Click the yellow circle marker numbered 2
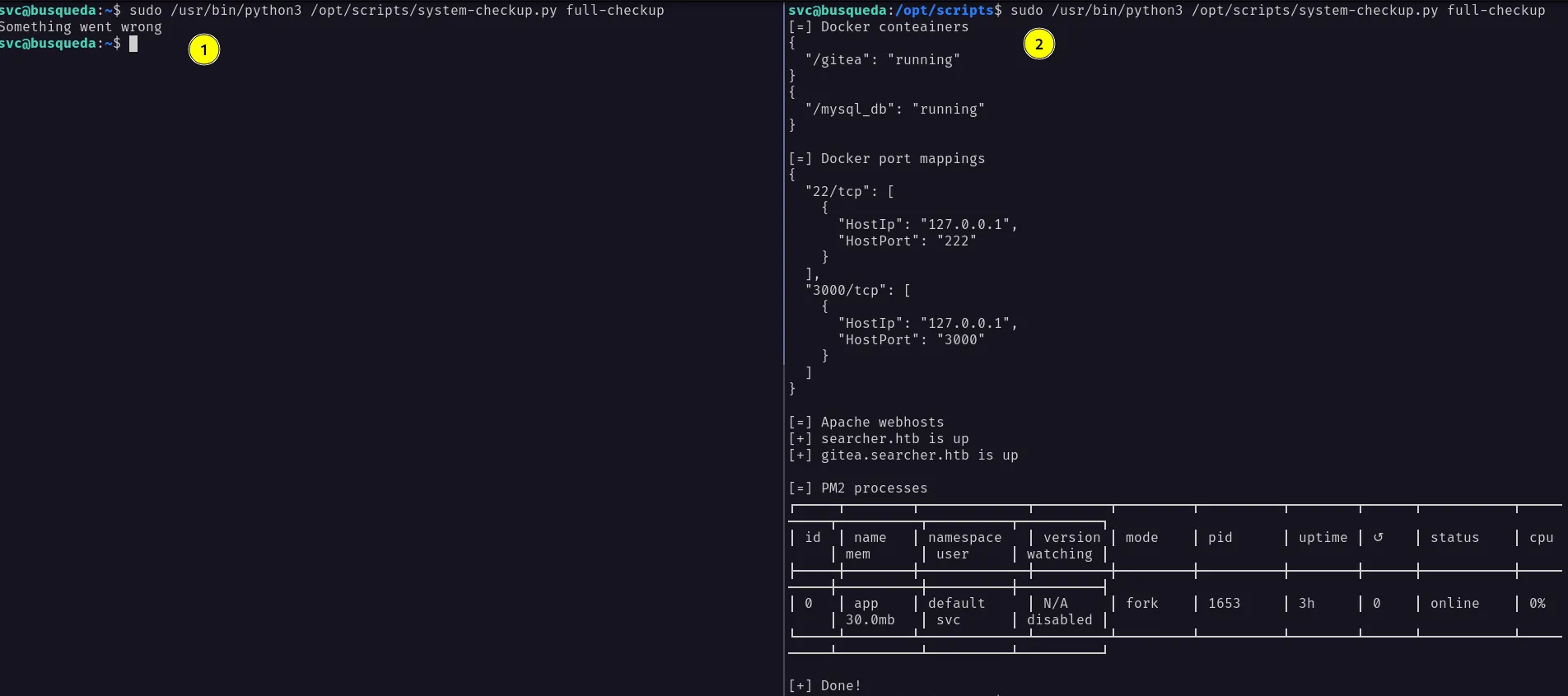The image size is (1568, 696). pyautogui.click(x=1038, y=44)
